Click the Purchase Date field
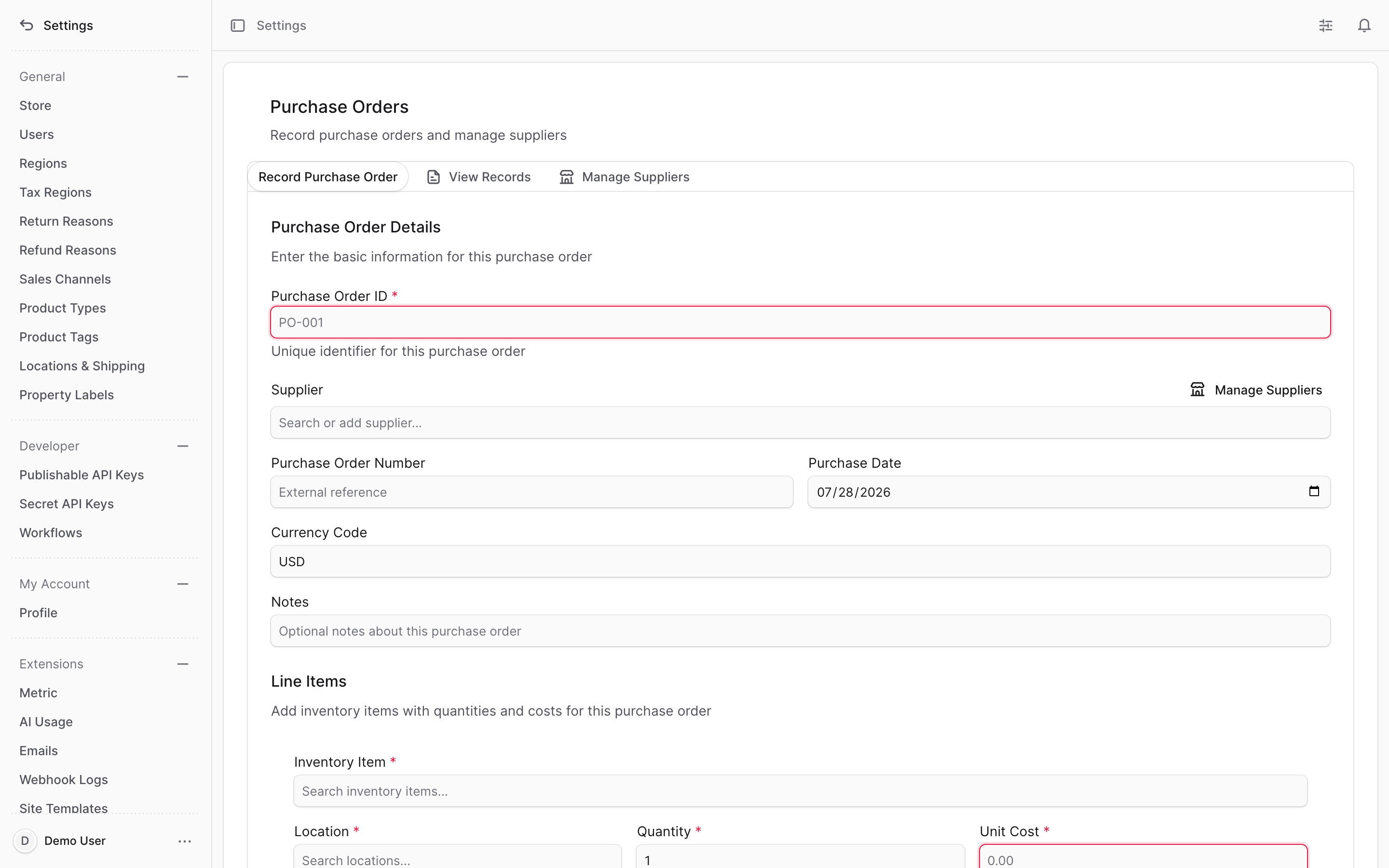This screenshot has width=1389, height=868. pyautogui.click(x=1069, y=492)
